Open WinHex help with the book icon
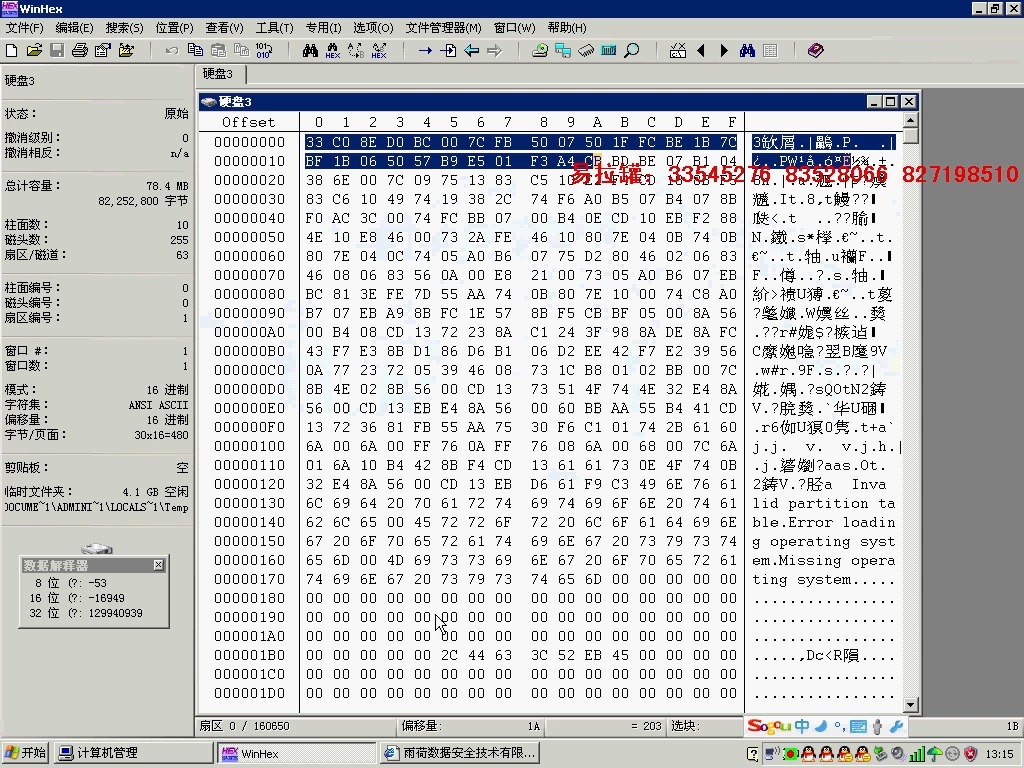 click(816, 50)
